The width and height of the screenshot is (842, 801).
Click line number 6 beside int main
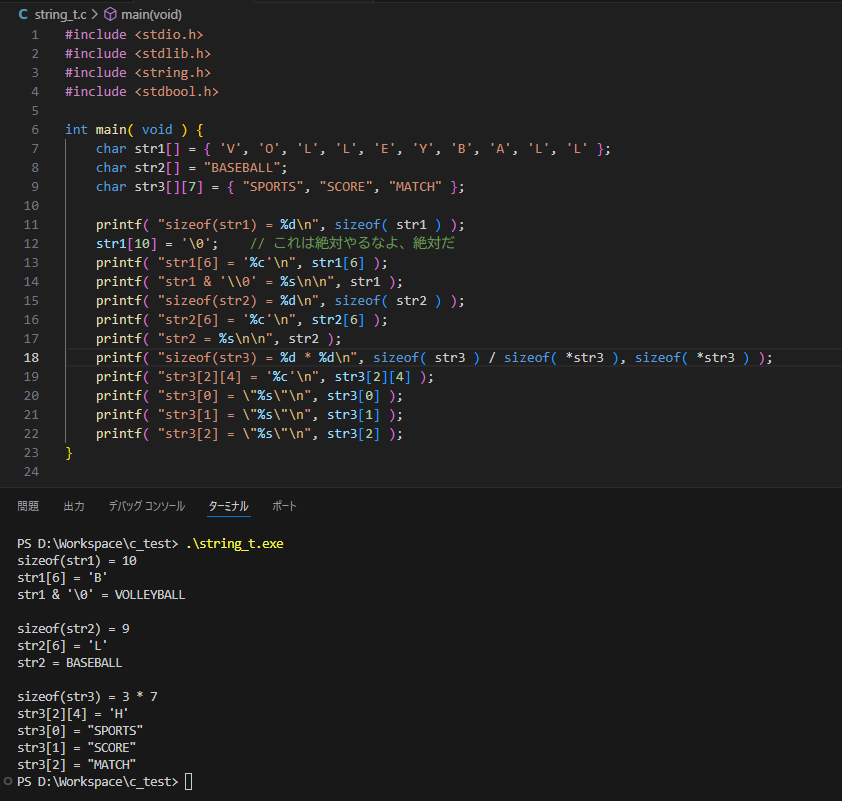coord(35,130)
